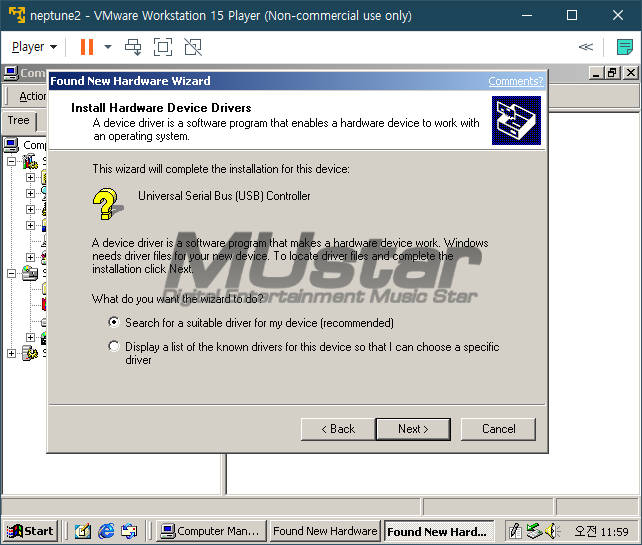Launch Internet Explorer from quick launch
This screenshot has height=545, width=642.
coord(106,531)
